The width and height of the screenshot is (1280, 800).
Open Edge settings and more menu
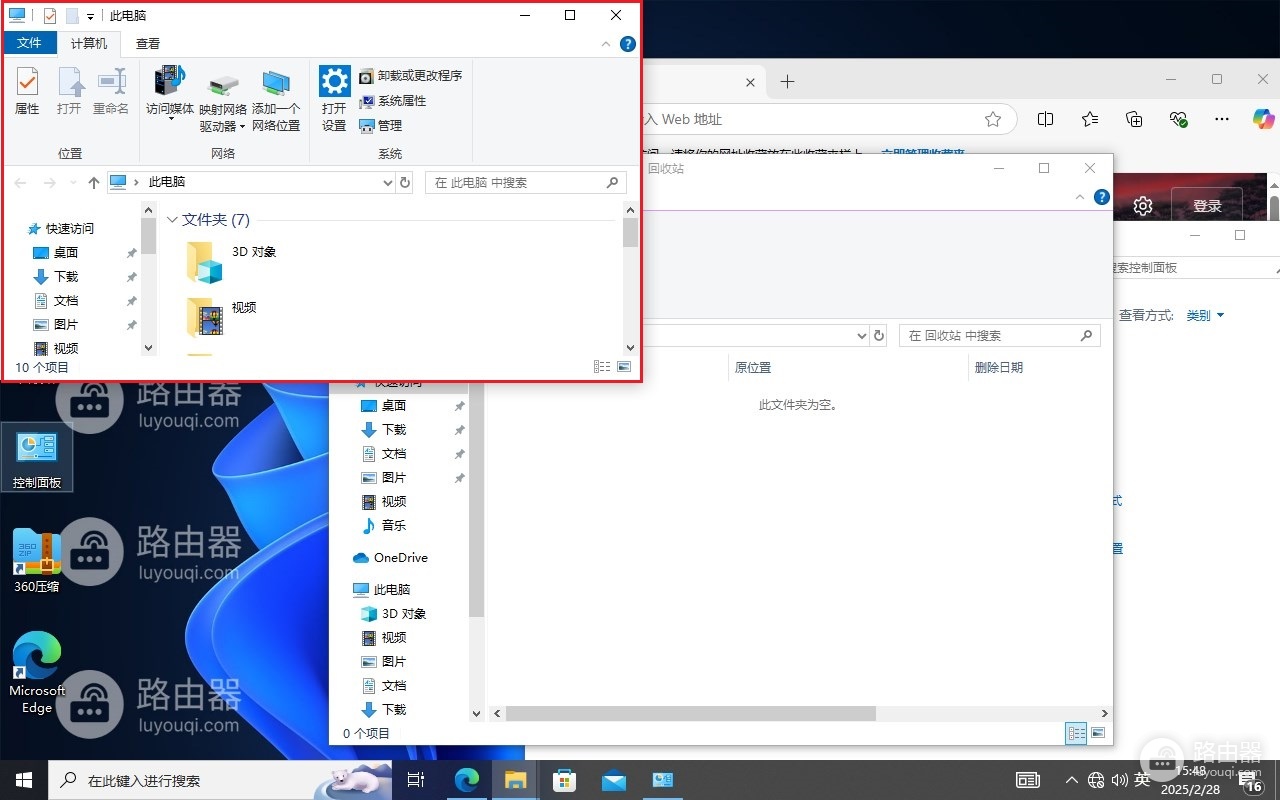(x=1222, y=119)
